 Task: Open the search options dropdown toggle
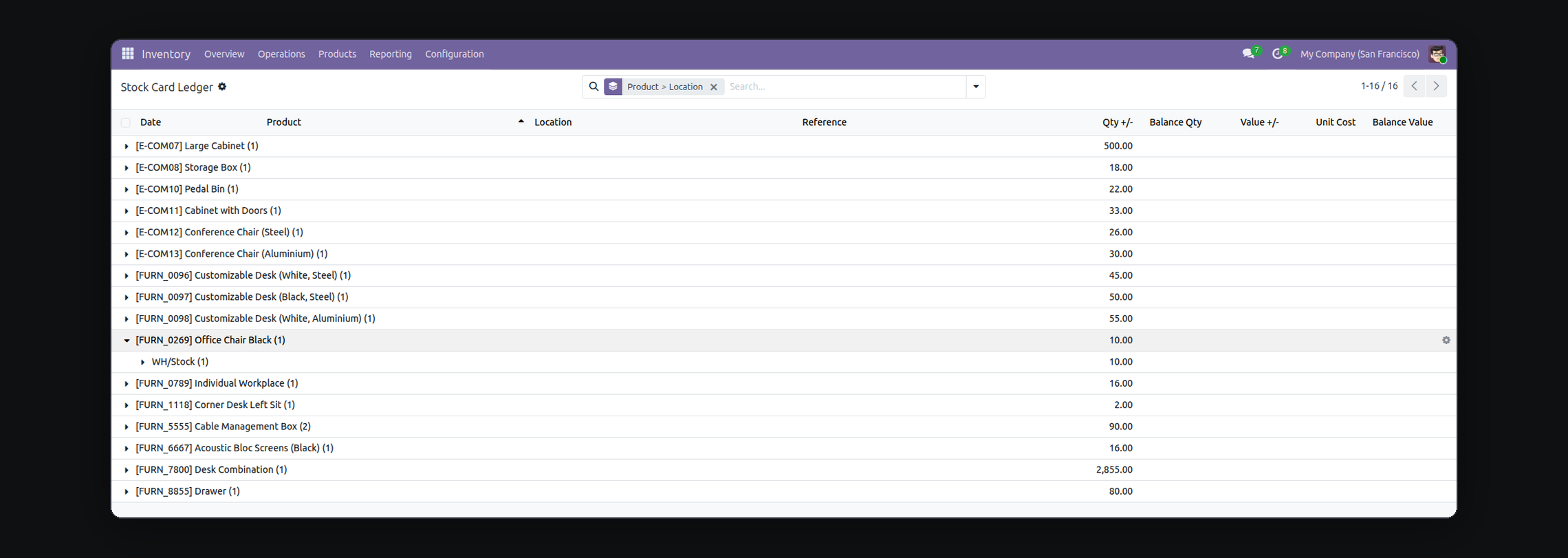(976, 87)
